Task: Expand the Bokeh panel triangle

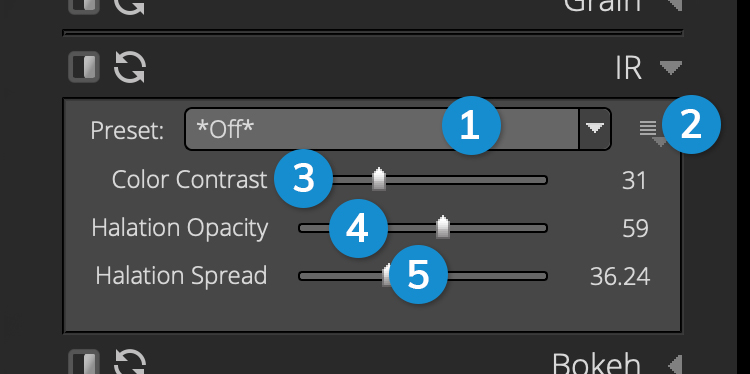Action: click(674, 364)
